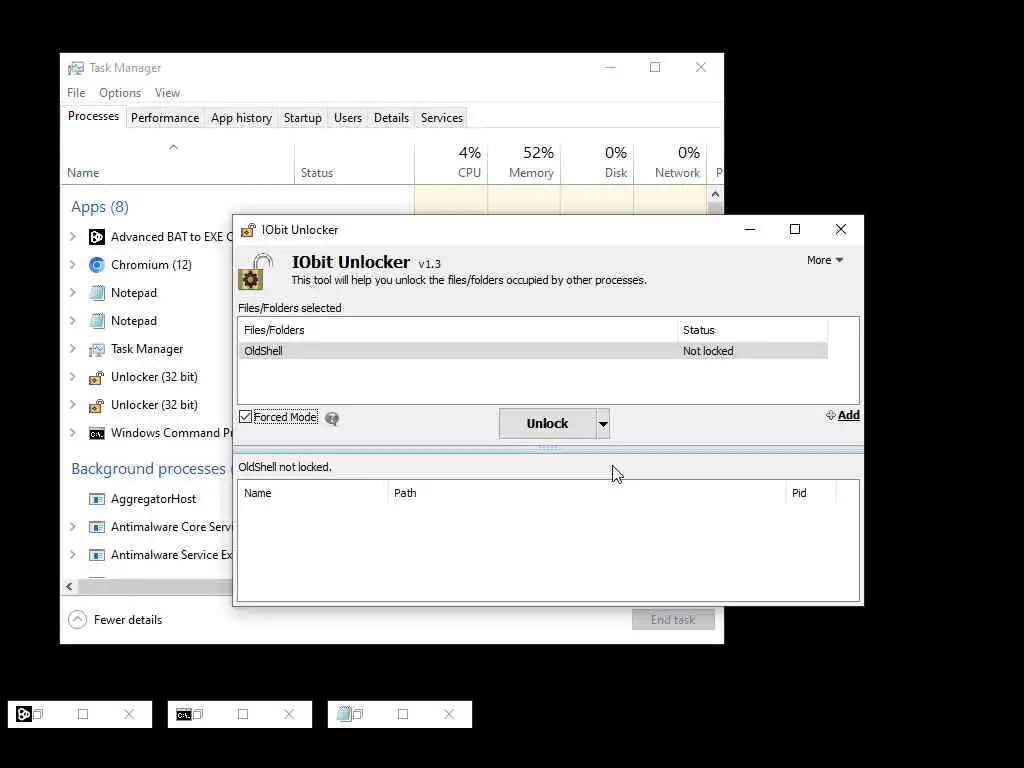Select the Processes tab
The image size is (1024, 768).
(93, 116)
